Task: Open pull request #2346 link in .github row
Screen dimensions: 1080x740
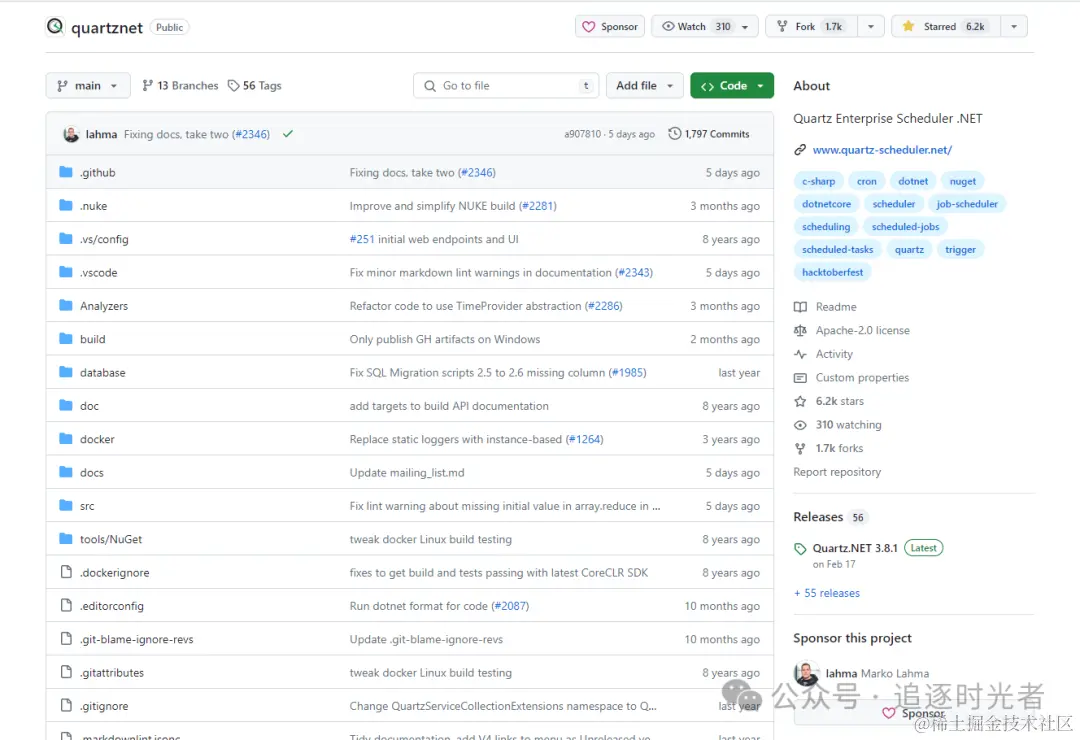Action: (477, 173)
